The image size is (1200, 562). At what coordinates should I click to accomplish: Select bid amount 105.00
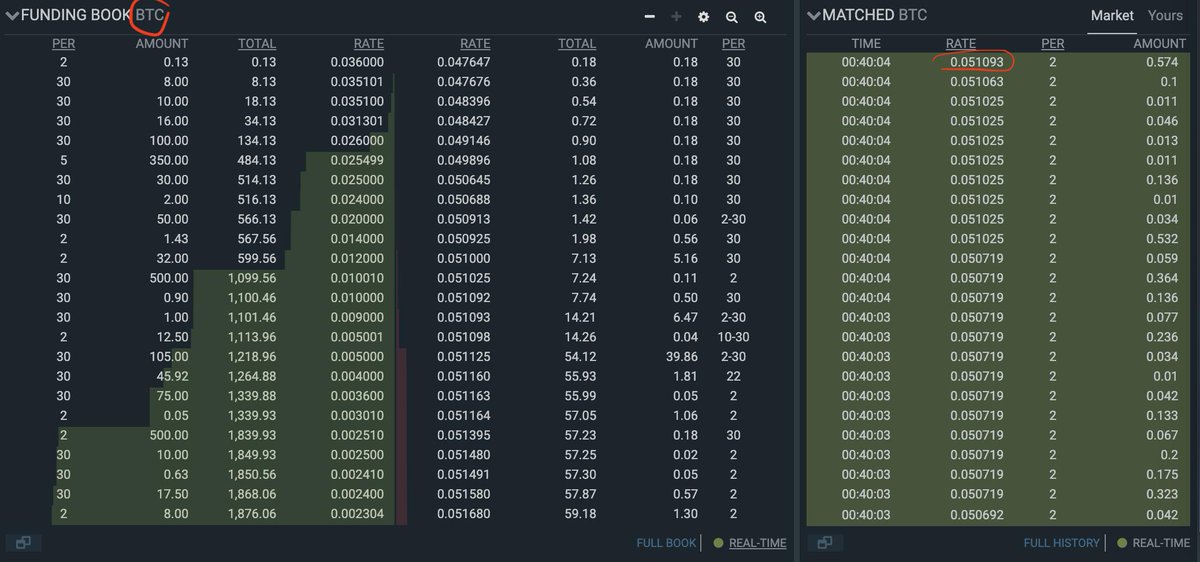click(x=166, y=357)
